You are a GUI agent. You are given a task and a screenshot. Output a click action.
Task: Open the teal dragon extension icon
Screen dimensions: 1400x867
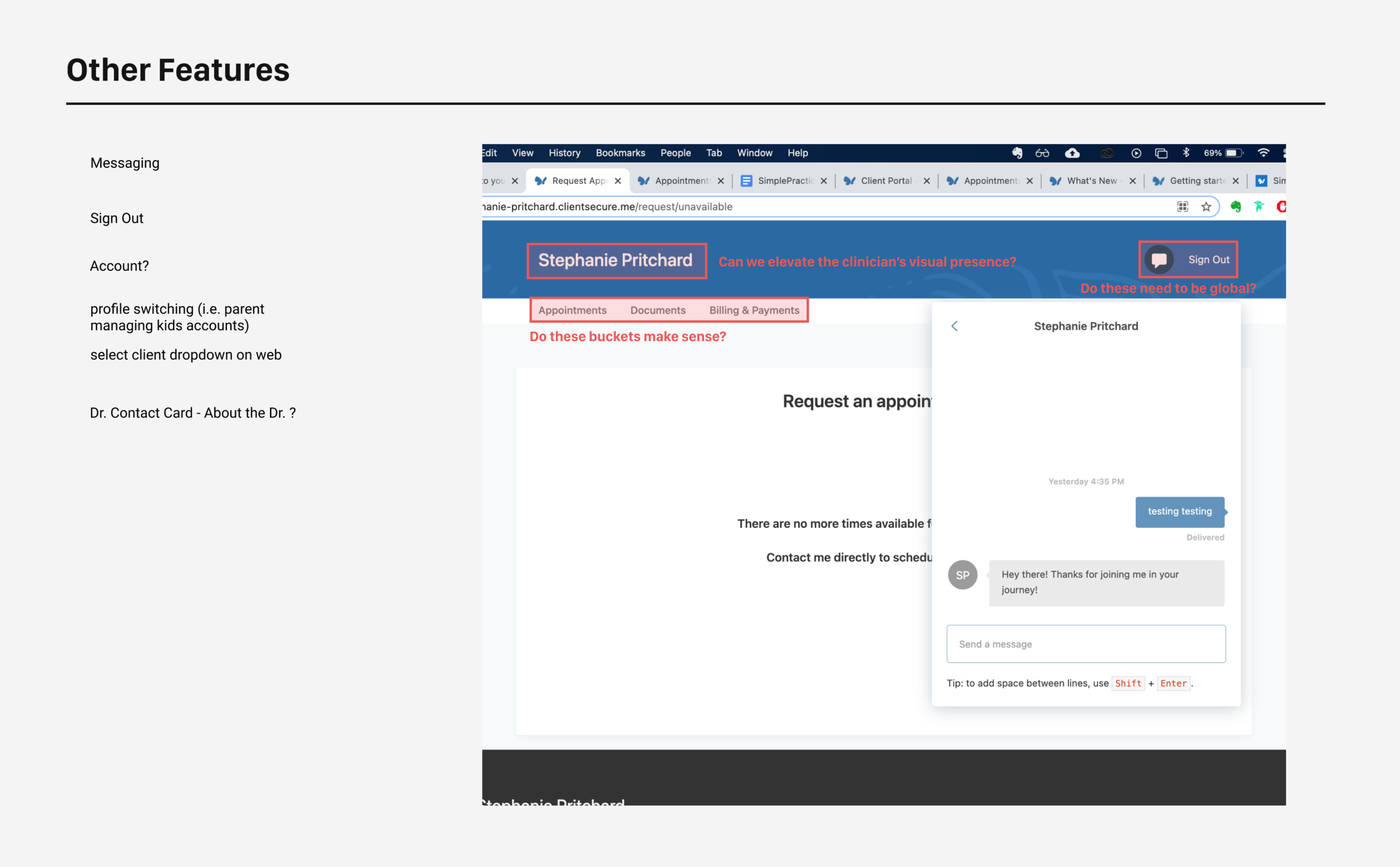[x=1259, y=207]
